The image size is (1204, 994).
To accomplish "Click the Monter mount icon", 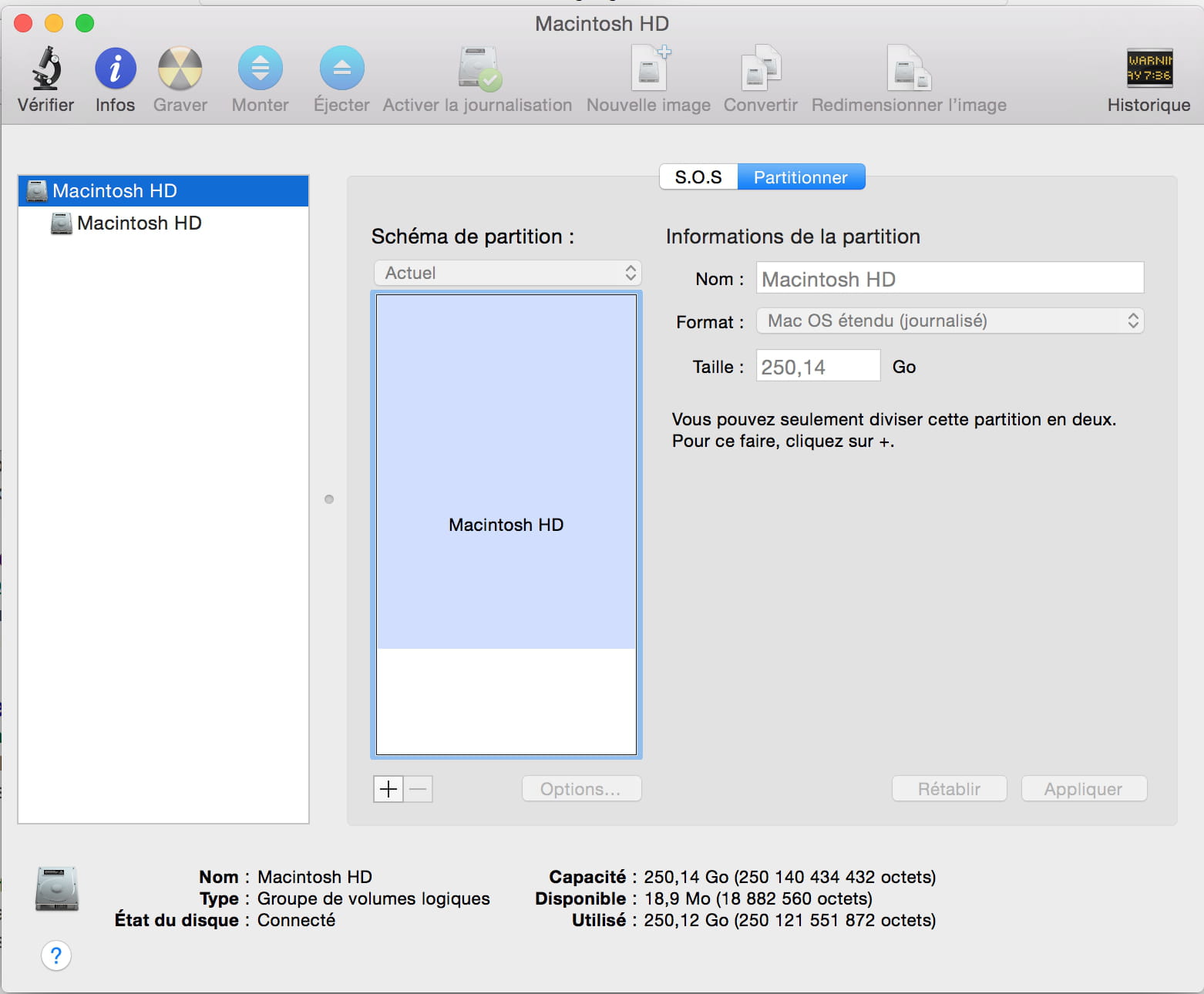I will click(x=261, y=69).
